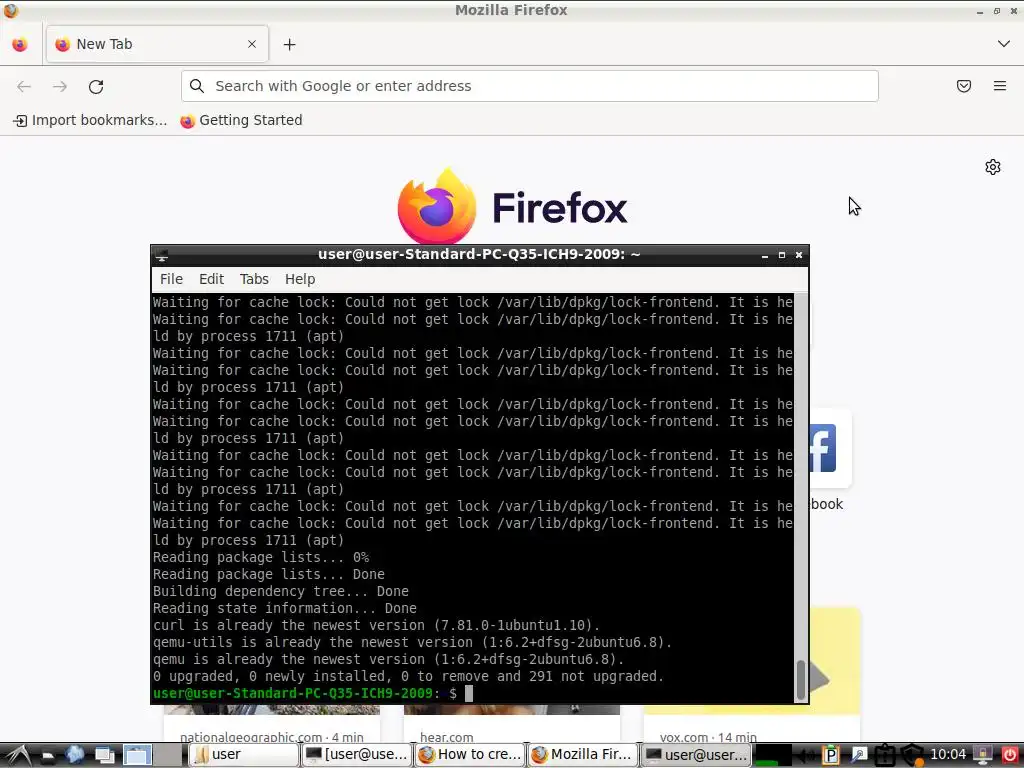1024x768 pixels.
Task: Open Getting Started bookmark
Action: (x=242, y=120)
